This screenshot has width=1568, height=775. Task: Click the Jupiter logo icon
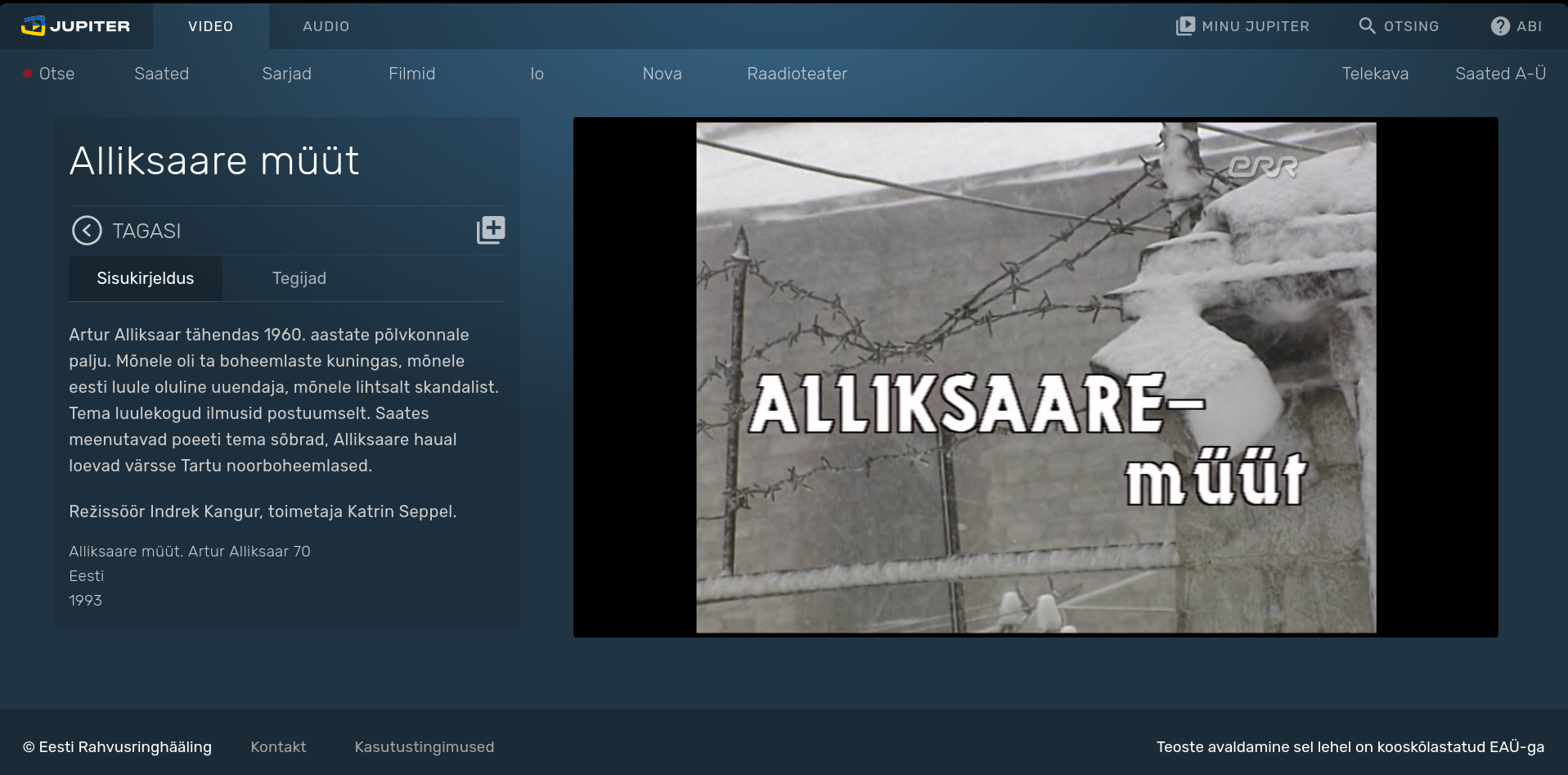[x=33, y=26]
